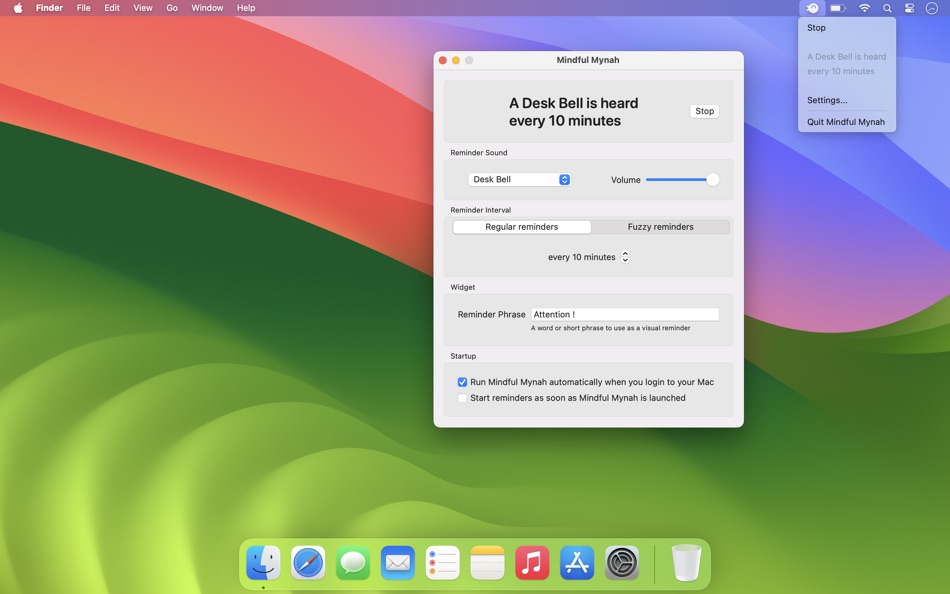Viewport: 950px width, 594px height.
Task: Open the View menu
Action: click(x=143, y=8)
